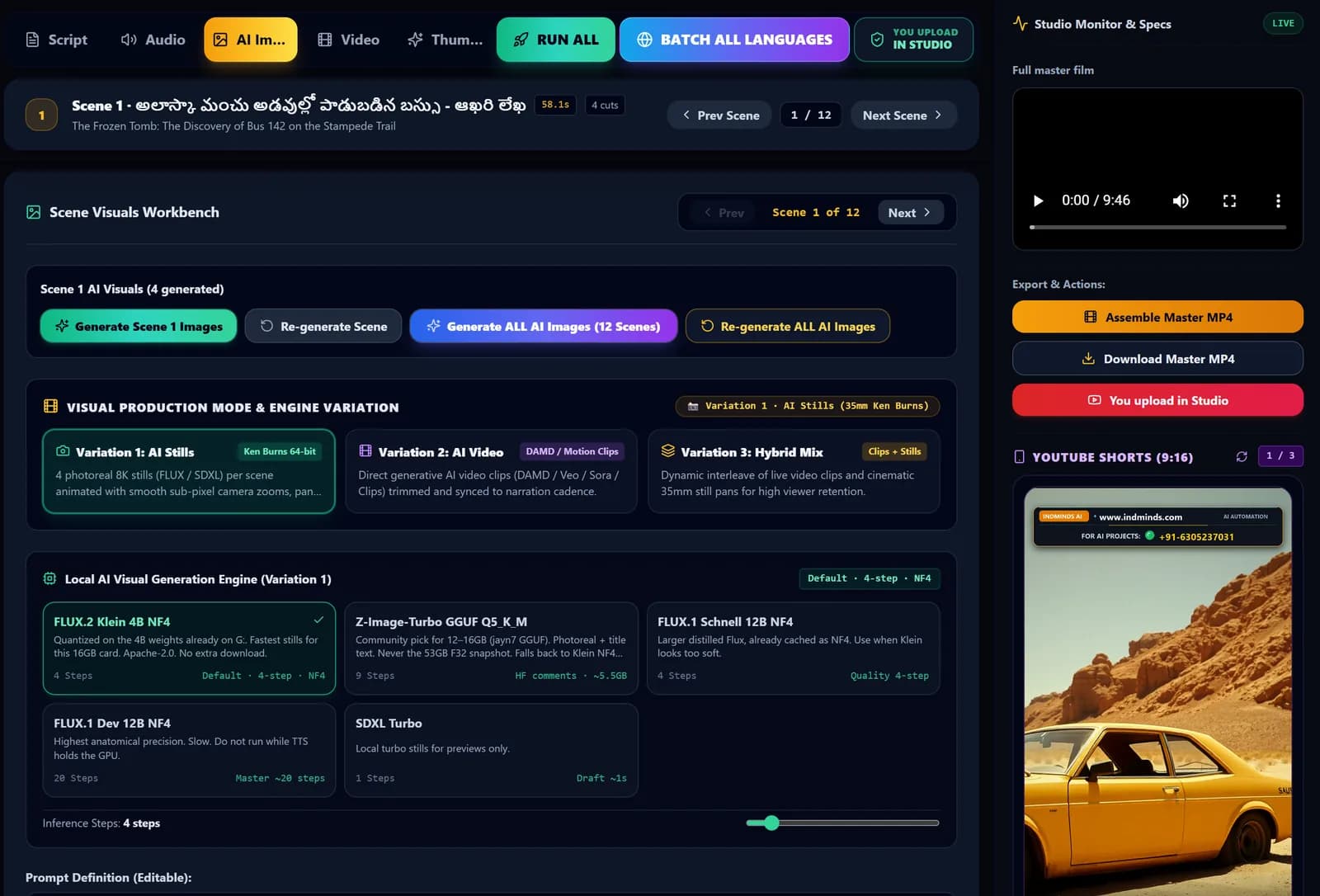Click the scene number 1 badge
Viewport: 1320px width, 896px height.
pyautogui.click(x=41, y=115)
